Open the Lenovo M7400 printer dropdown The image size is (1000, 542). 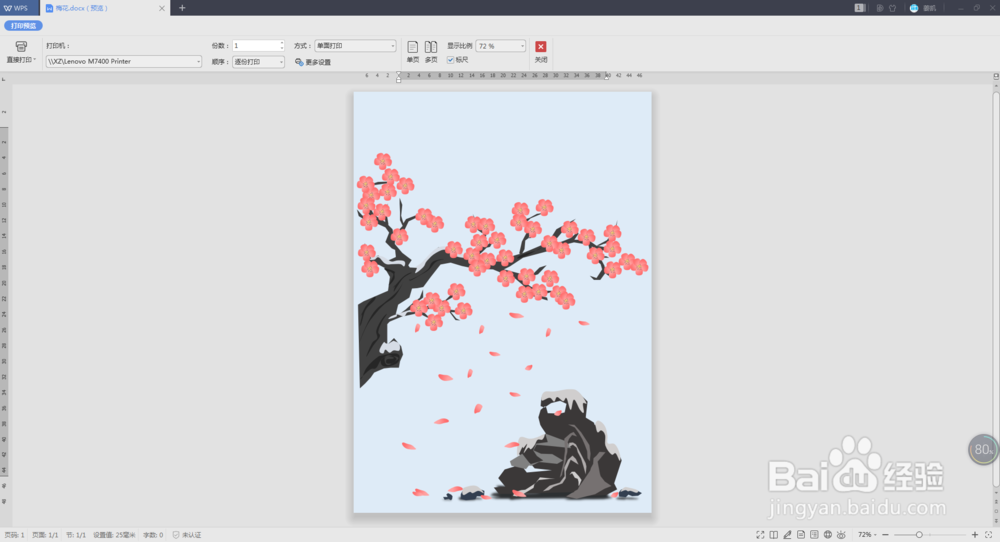(124, 61)
